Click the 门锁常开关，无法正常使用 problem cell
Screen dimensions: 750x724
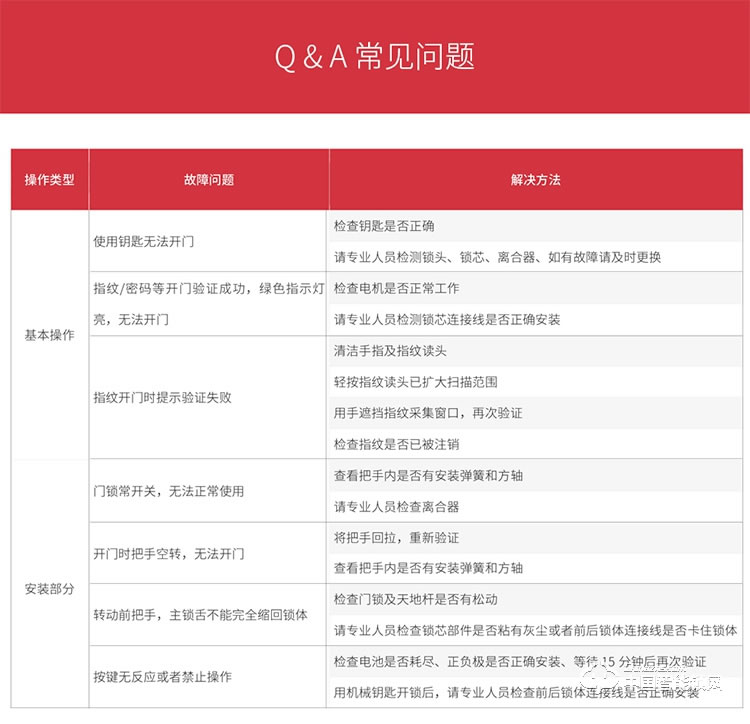tap(168, 491)
